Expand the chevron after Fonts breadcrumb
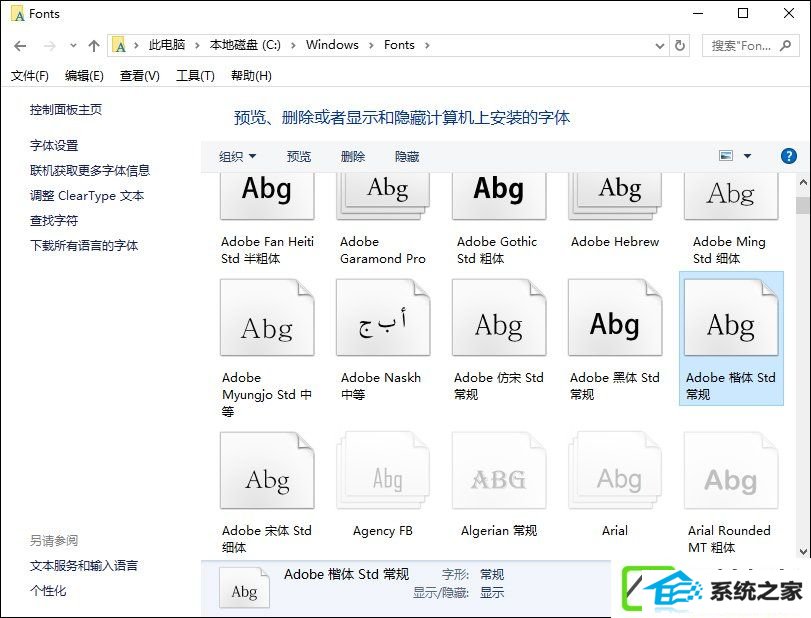The image size is (811, 618). pos(427,46)
